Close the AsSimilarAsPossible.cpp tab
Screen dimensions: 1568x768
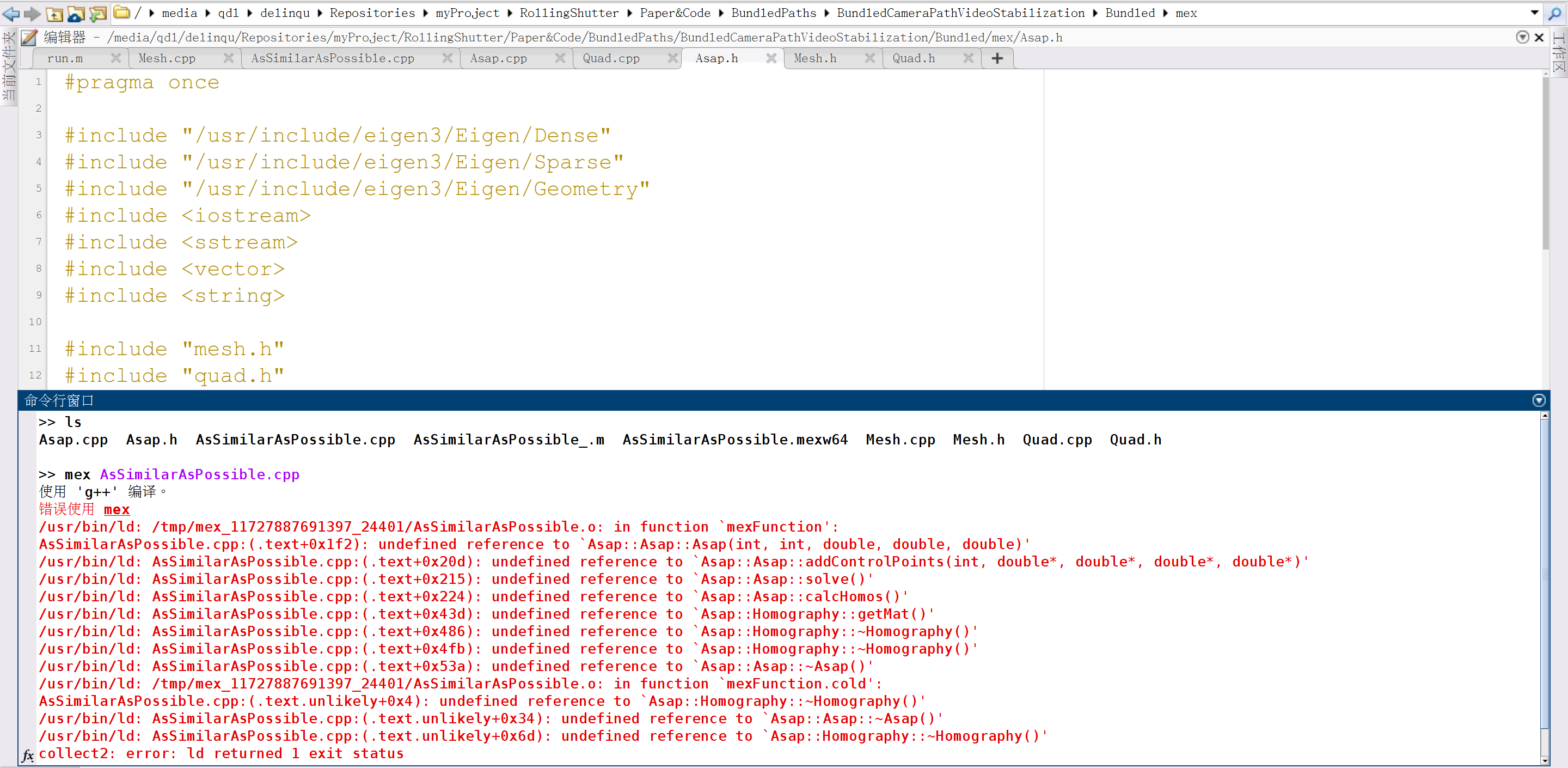[447, 58]
